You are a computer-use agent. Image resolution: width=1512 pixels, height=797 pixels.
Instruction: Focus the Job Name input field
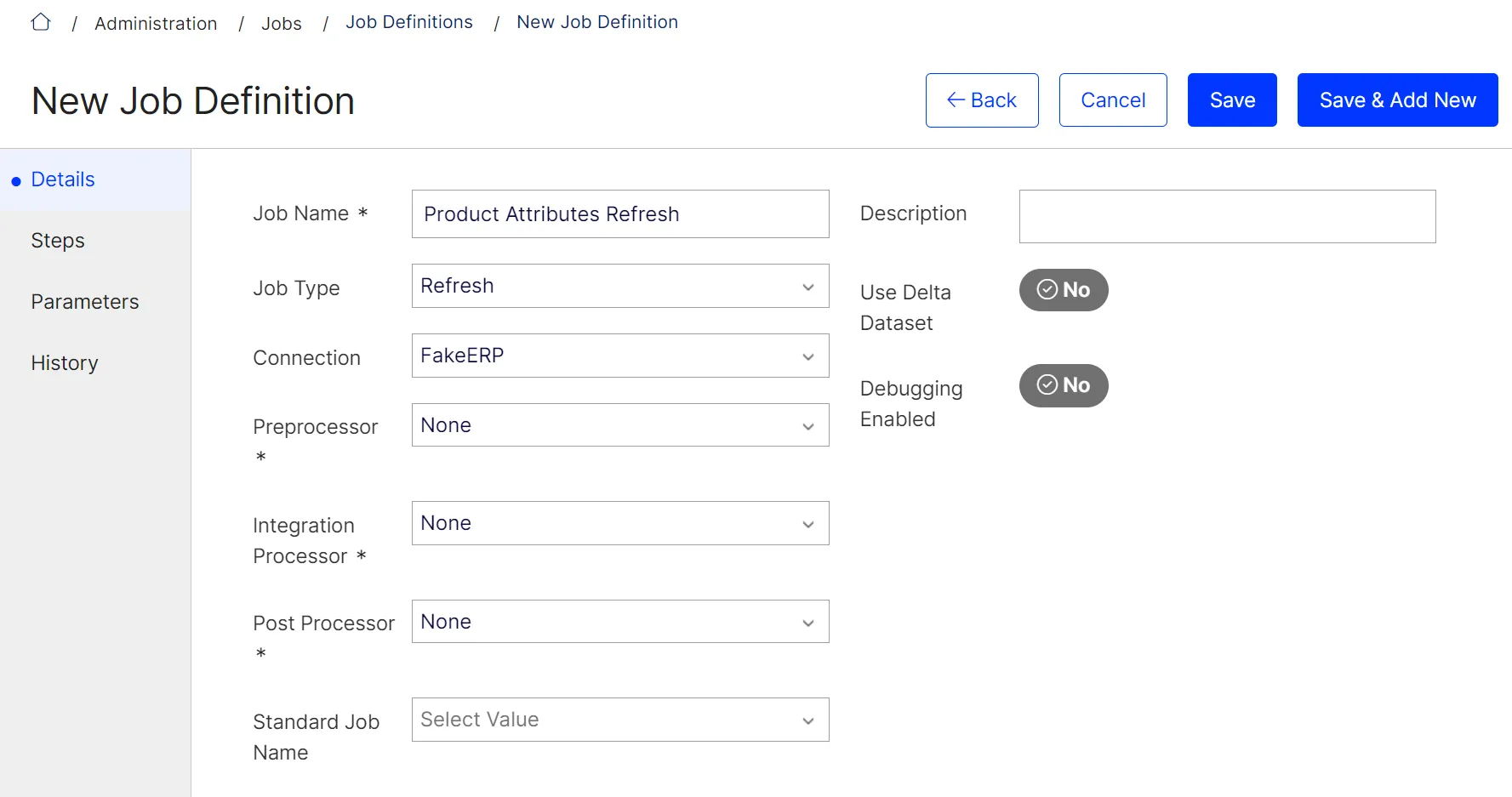(620, 214)
